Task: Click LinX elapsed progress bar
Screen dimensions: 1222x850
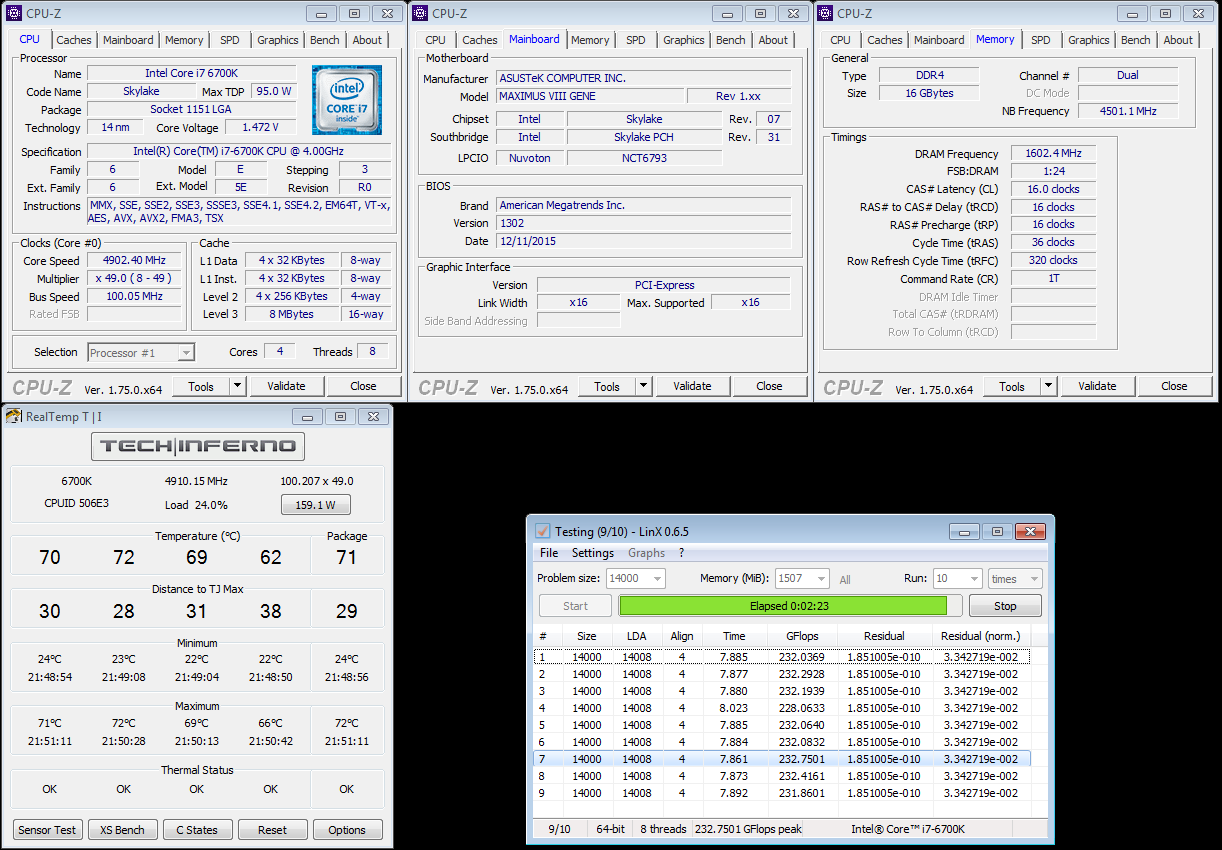Action: coord(790,606)
